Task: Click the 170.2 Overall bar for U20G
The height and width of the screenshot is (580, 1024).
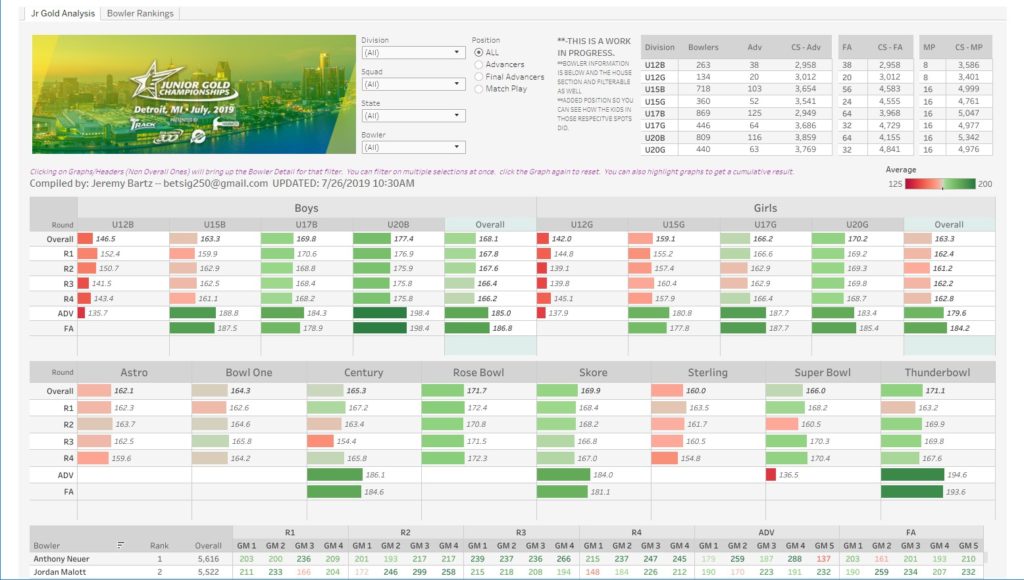Action: tap(828, 239)
